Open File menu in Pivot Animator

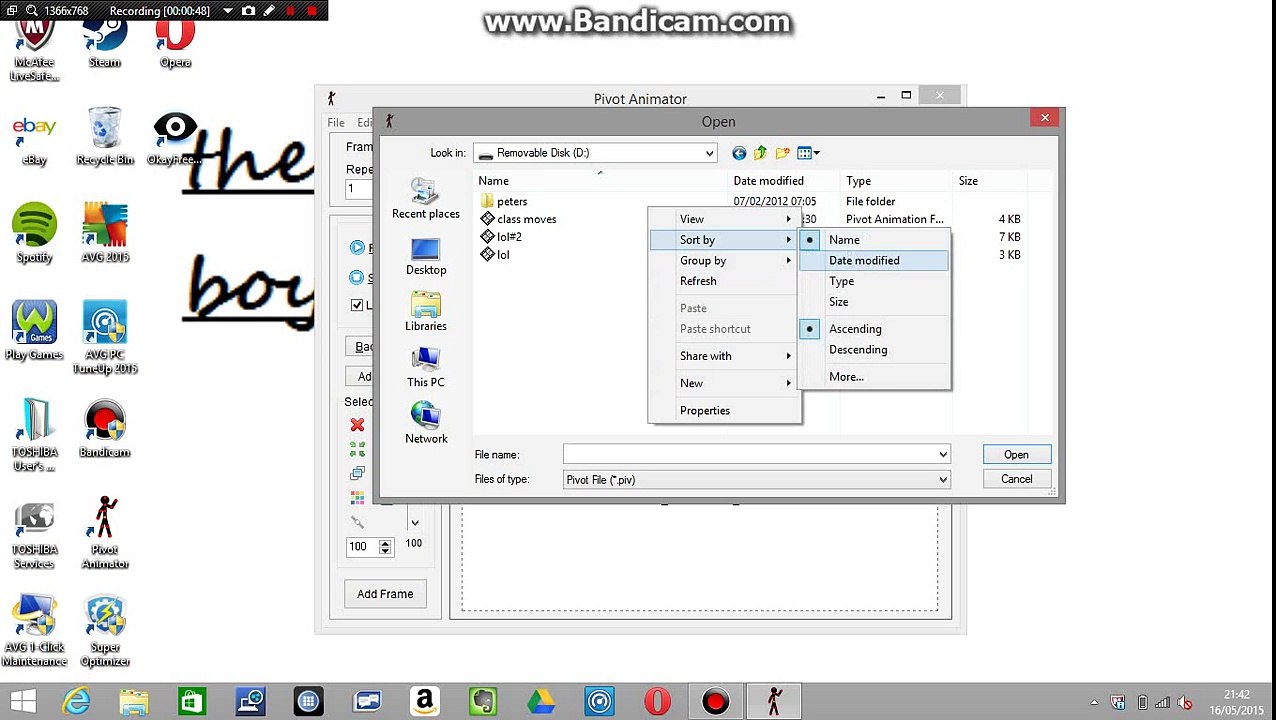[336, 123]
